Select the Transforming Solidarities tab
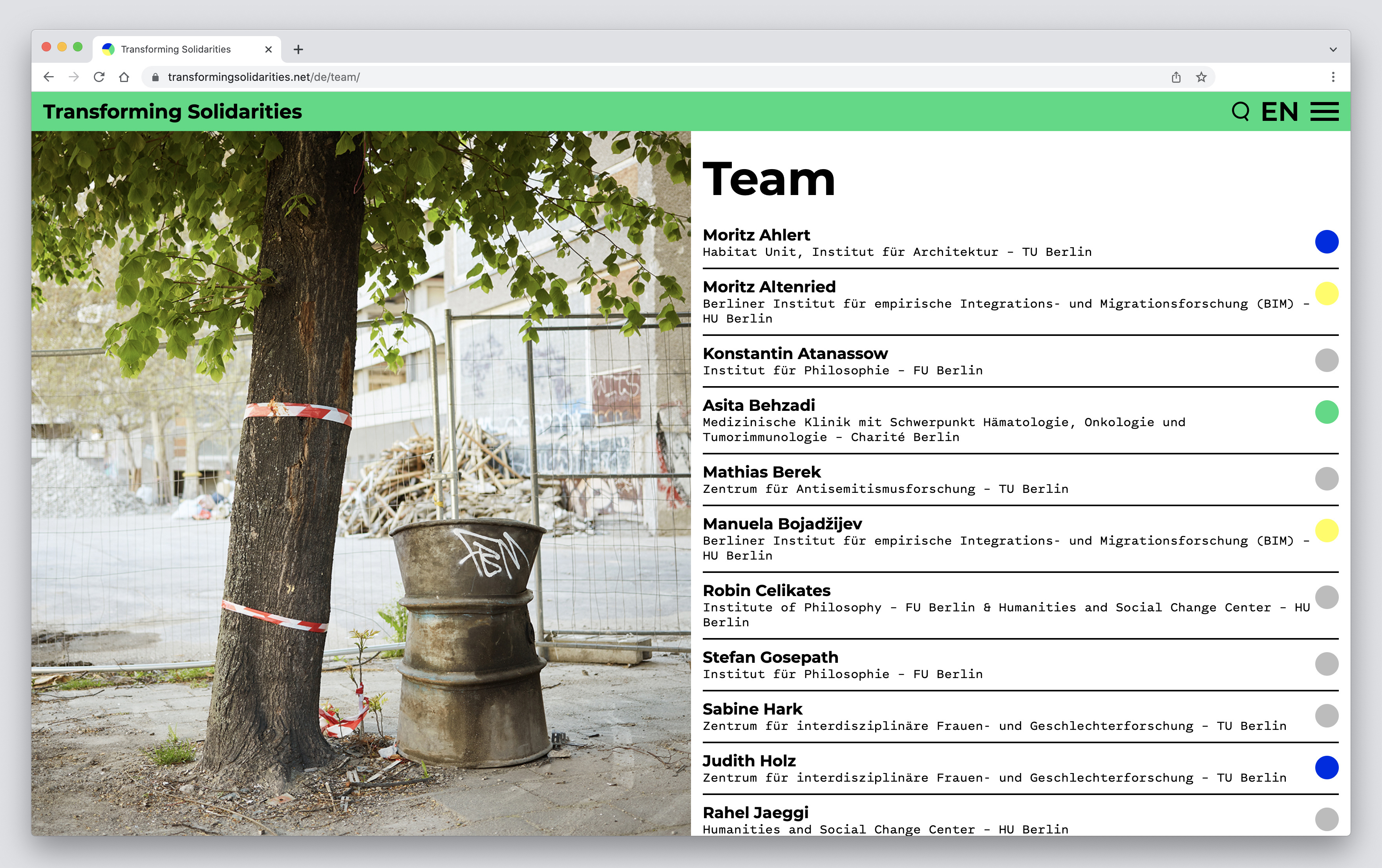The height and width of the screenshot is (868, 1382). 175,49
